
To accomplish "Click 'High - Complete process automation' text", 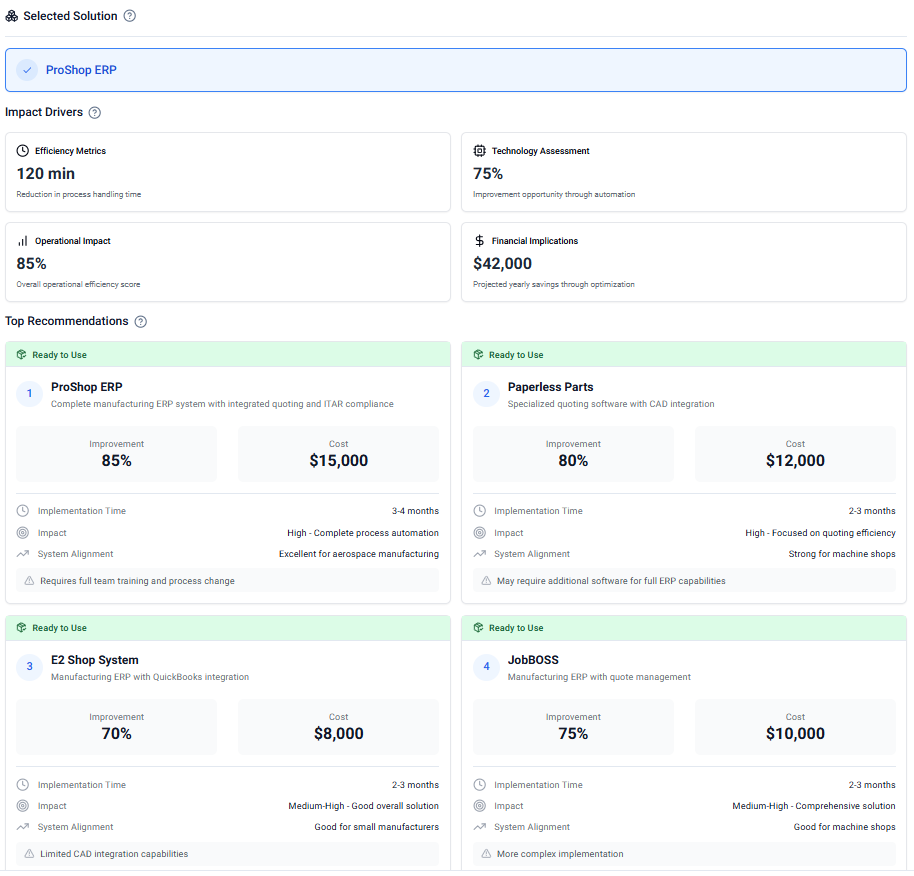I will click(363, 533).
